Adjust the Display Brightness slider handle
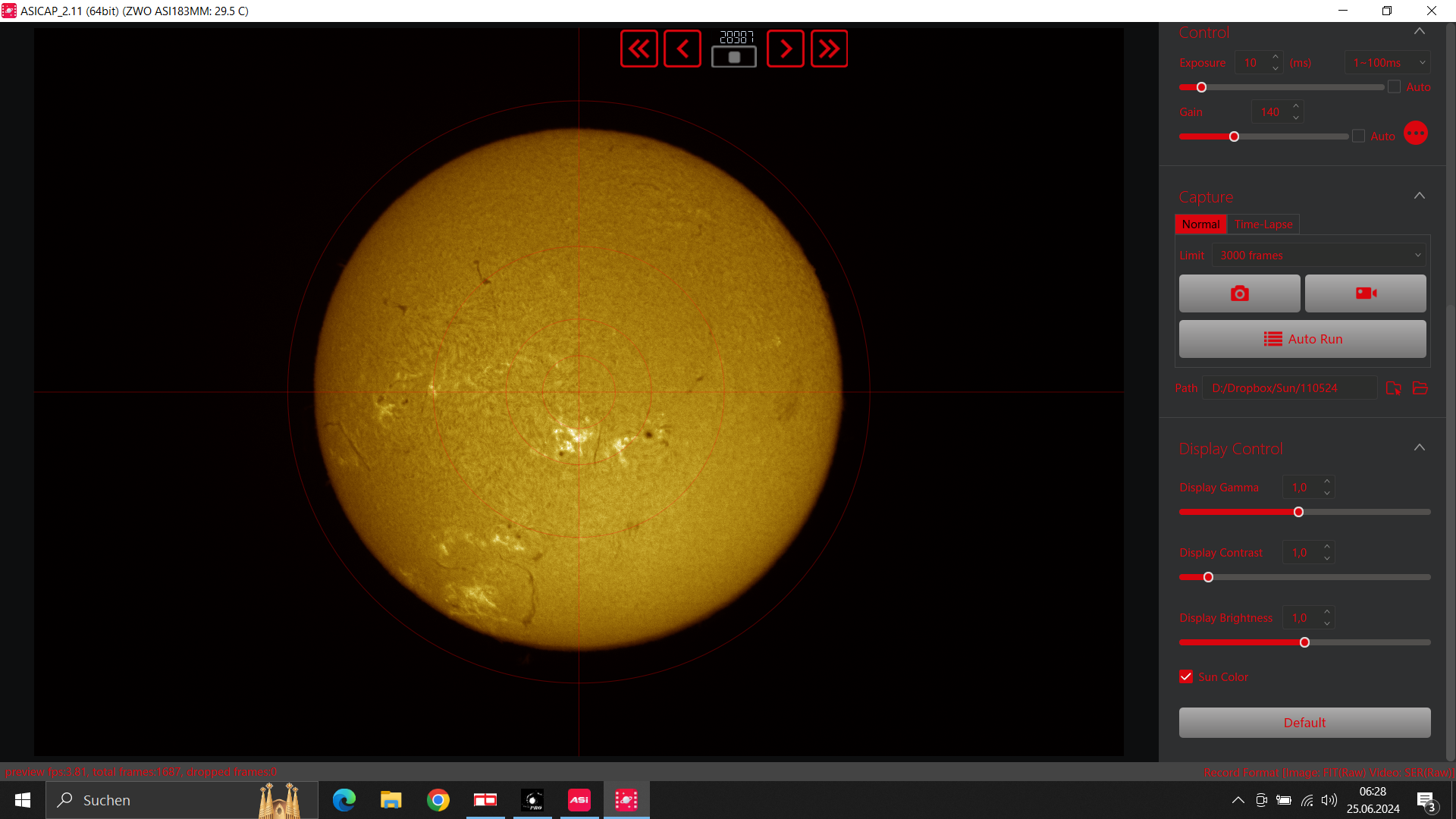The height and width of the screenshot is (819, 1456). point(1304,642)
